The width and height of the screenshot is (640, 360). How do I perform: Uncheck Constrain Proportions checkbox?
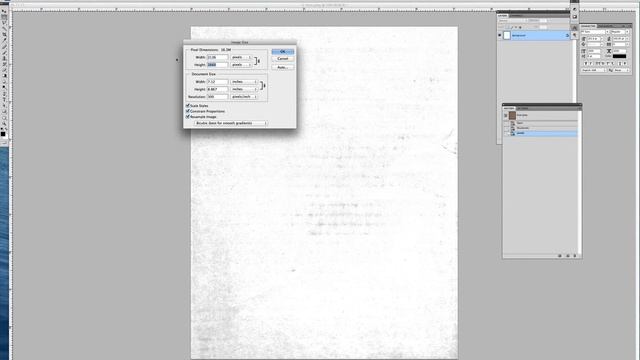[x=188, y=111]
